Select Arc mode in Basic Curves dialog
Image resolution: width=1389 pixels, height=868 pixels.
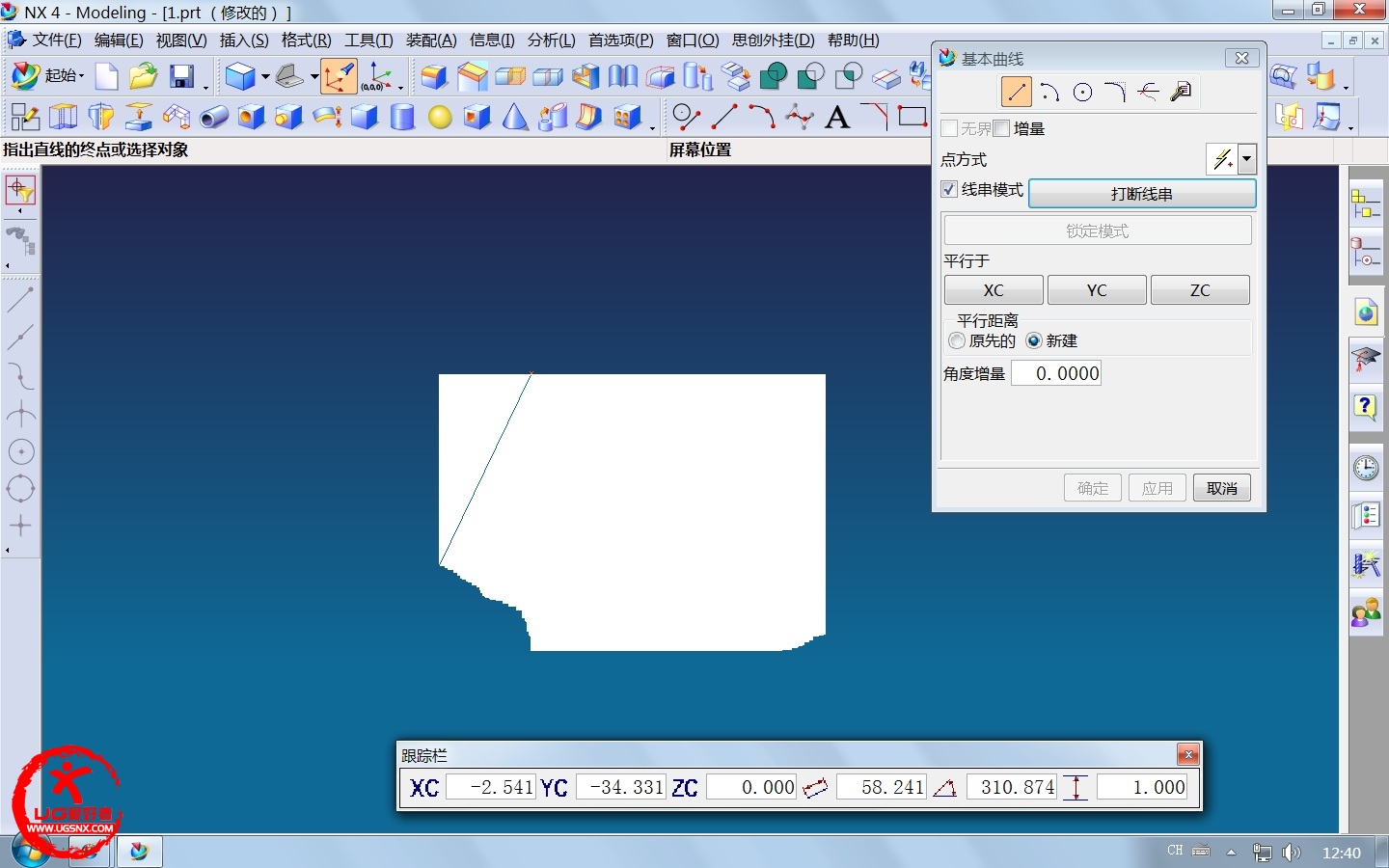tap(1049, 92)
